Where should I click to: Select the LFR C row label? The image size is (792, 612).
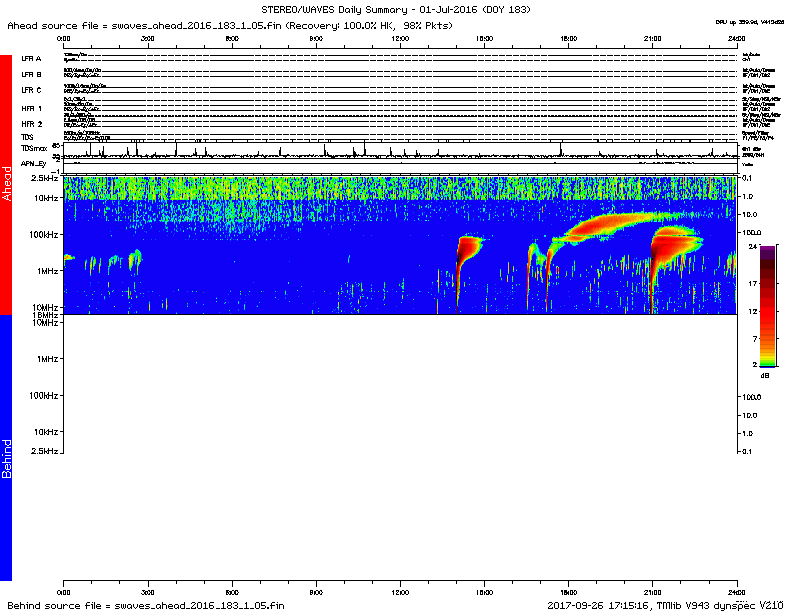31,91
